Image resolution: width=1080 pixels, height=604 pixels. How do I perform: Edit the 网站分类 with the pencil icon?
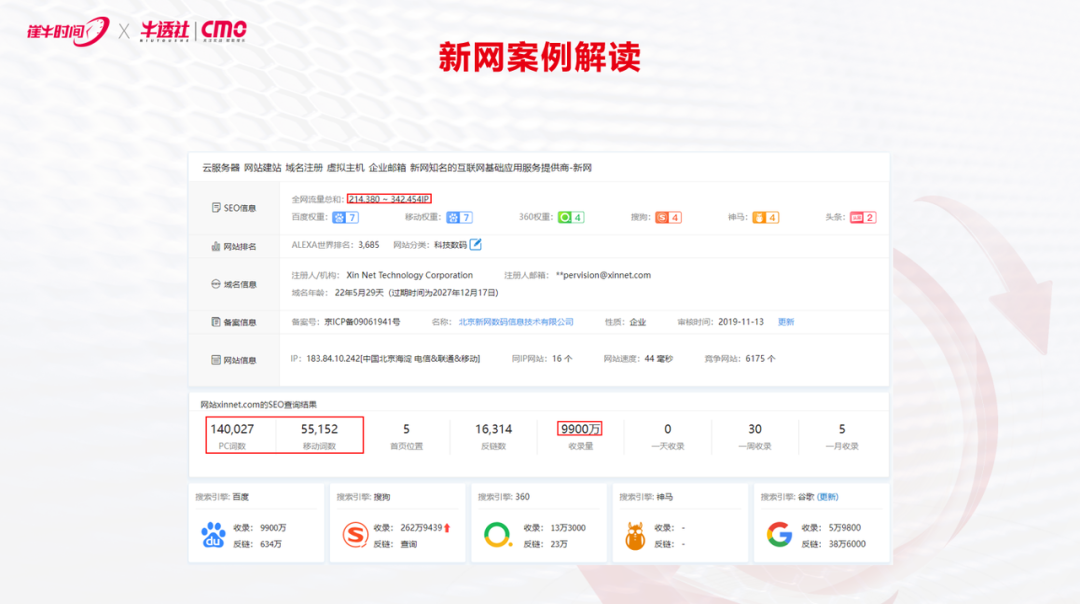(x=475, y=244)
